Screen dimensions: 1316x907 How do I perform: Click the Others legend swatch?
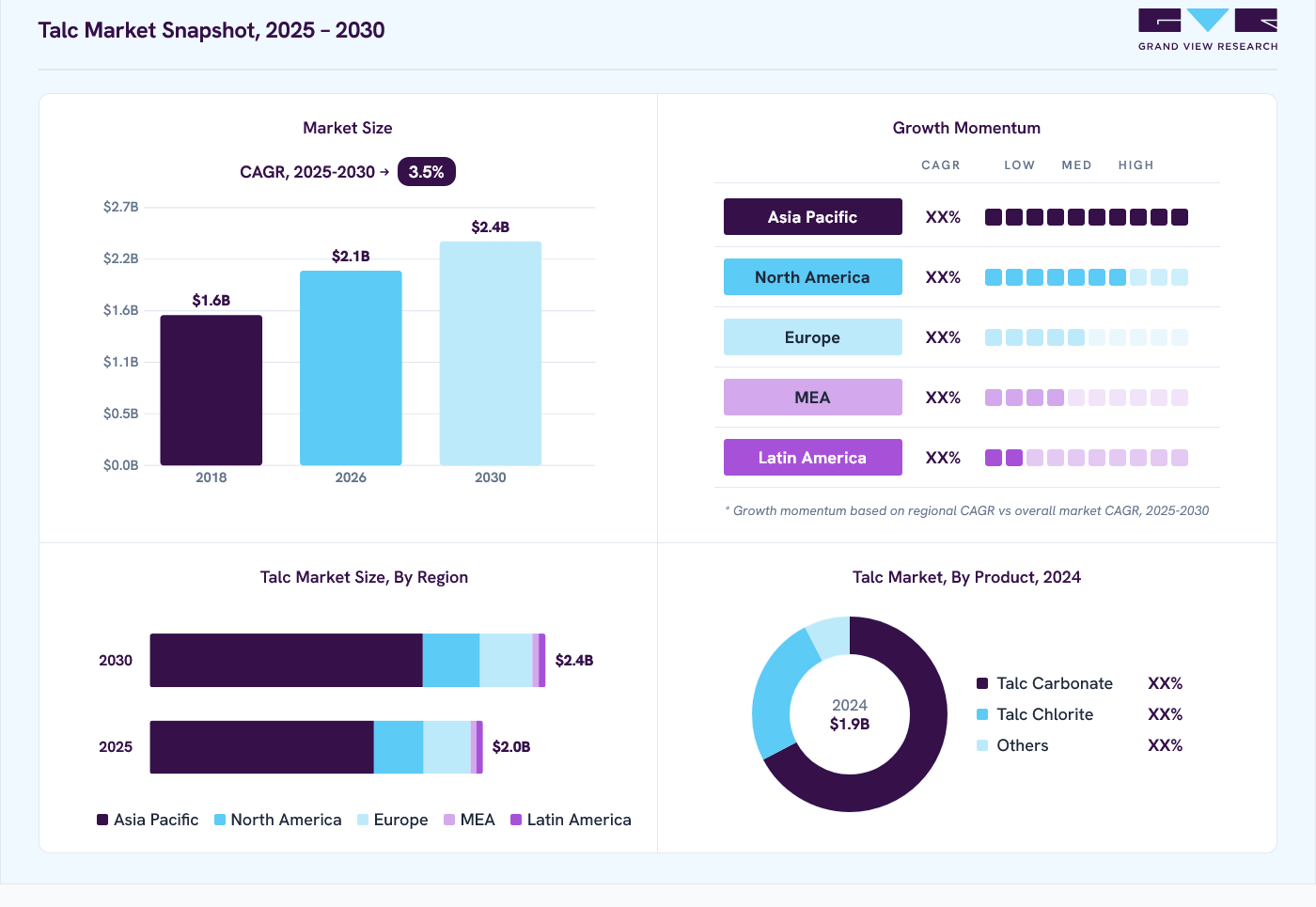[x=982, y=745]
